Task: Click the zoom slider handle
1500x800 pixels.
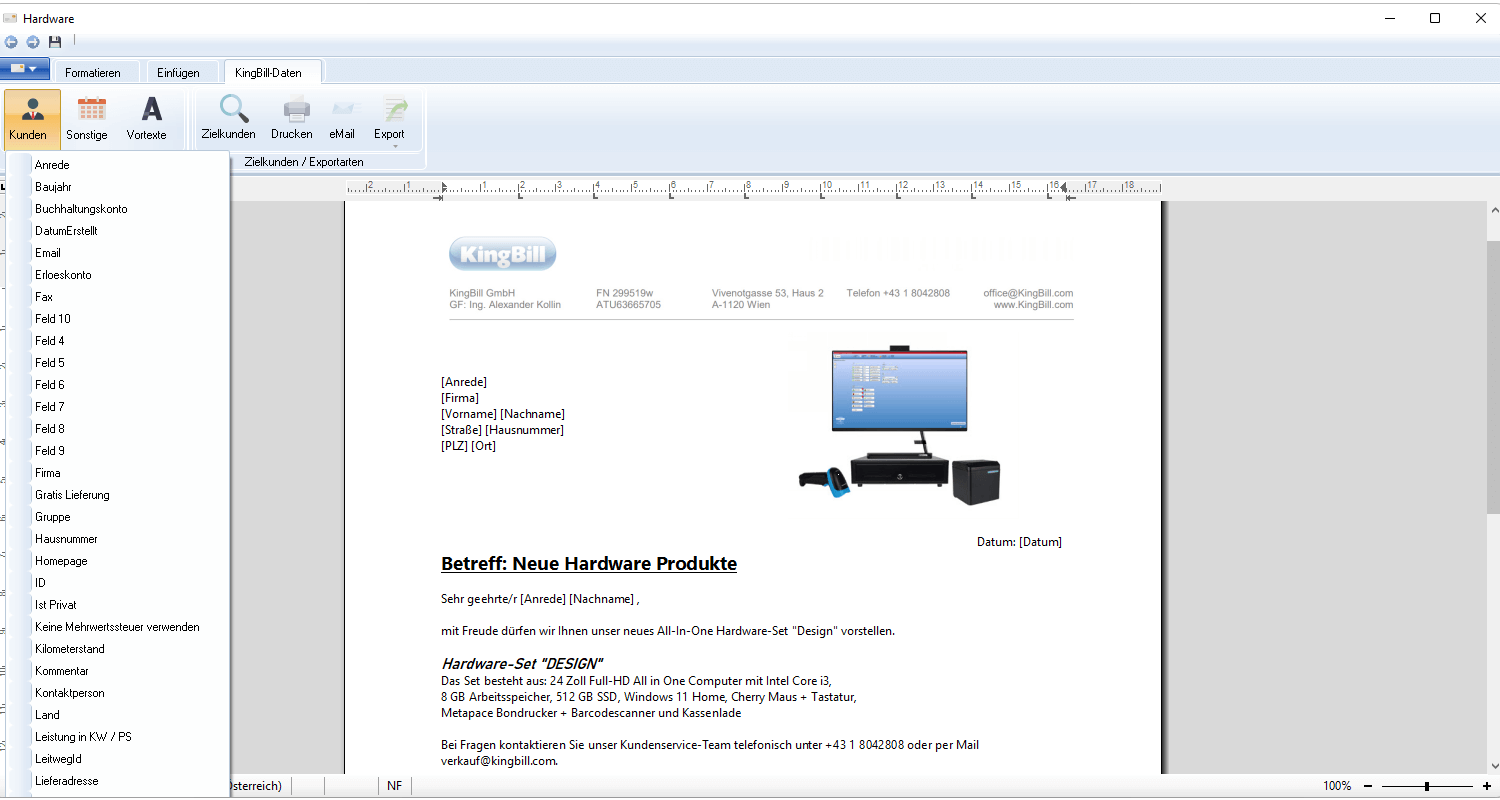Action: tap(1427, 786)
